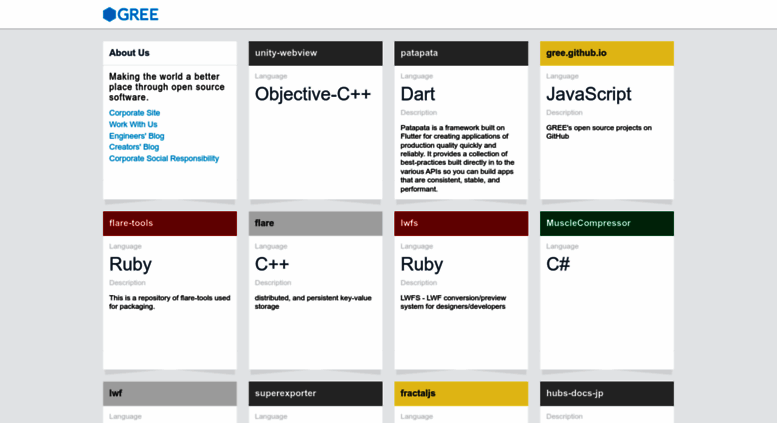The image size is (777, 423).
Task: Click the JavaScript language text
Action: coord(589,94)
